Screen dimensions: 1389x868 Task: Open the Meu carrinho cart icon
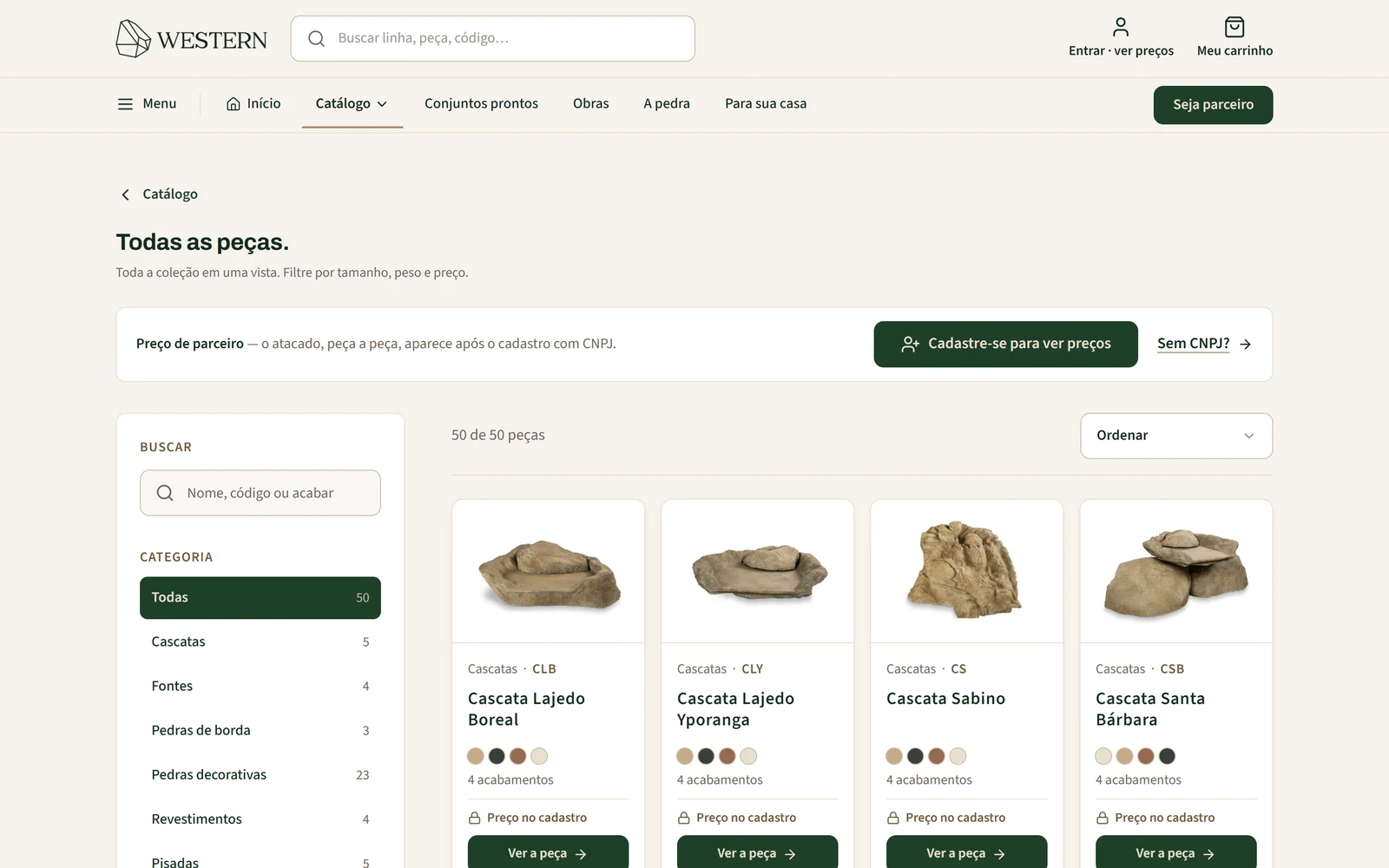[x=1234, y=27]
